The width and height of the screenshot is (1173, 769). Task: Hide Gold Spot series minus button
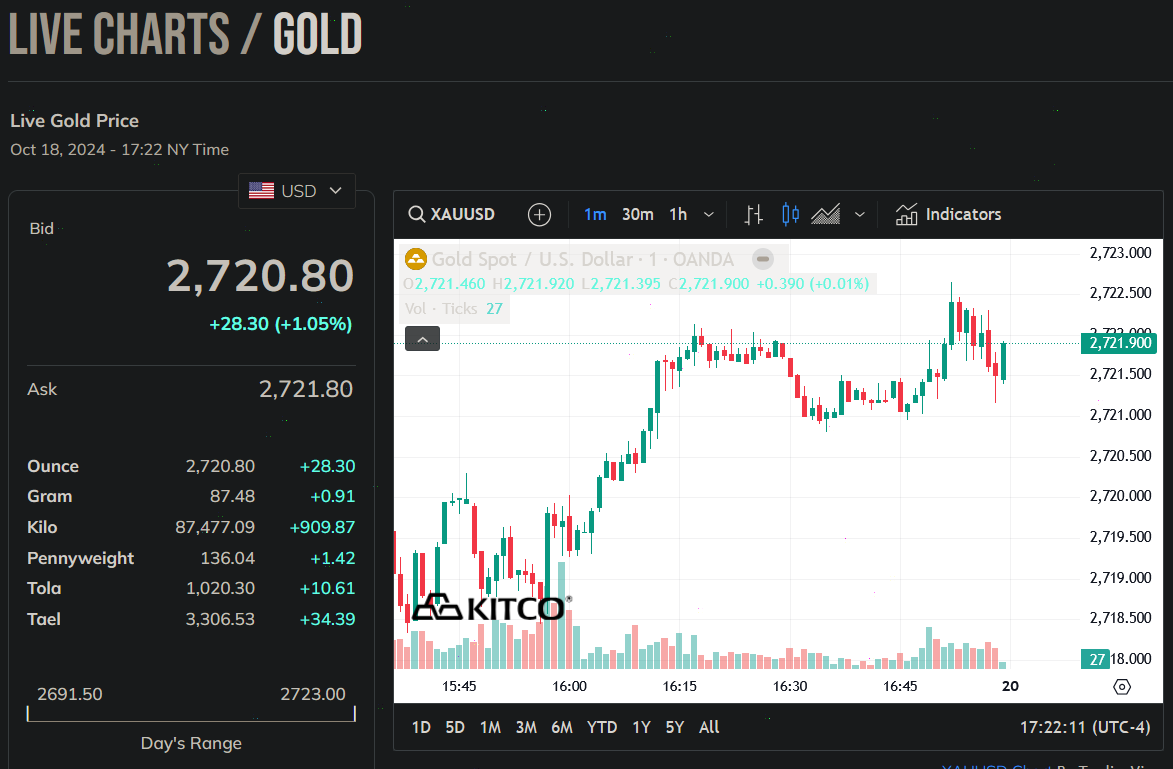[x=762, y=259]
